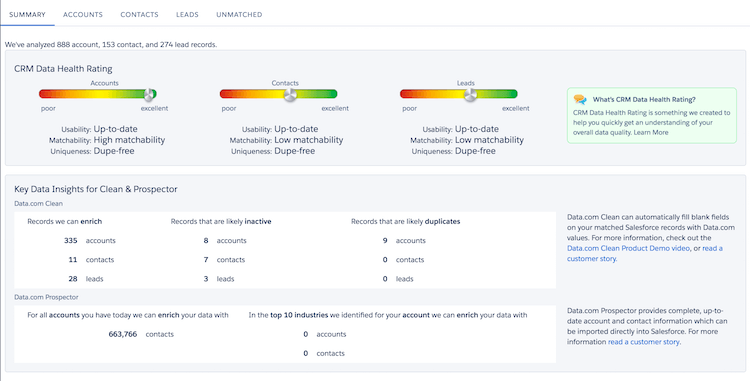
Task: Click 'Records we can enrich' heading
Action: point(65,221)
